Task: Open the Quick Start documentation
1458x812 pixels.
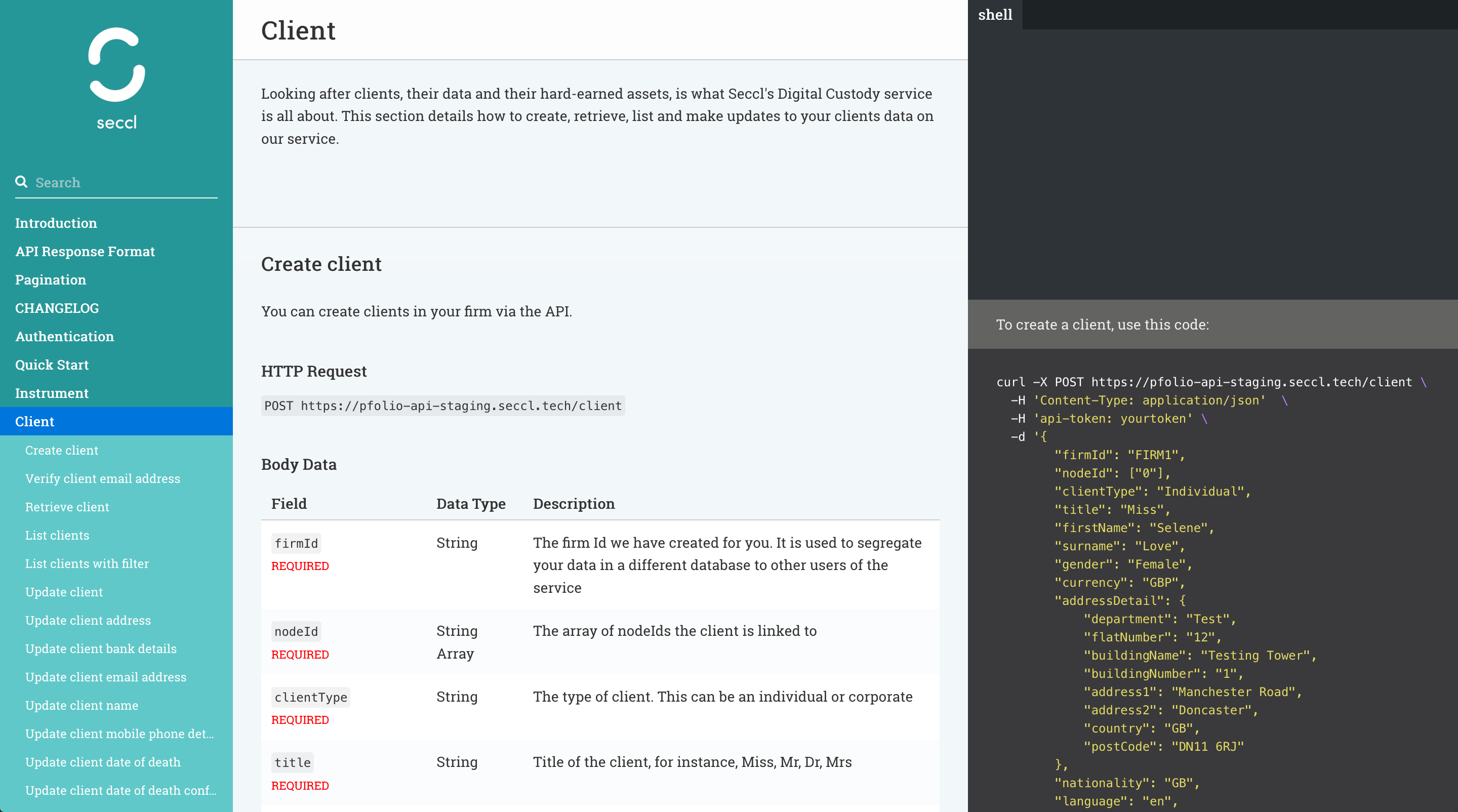Action: [52, 364]
